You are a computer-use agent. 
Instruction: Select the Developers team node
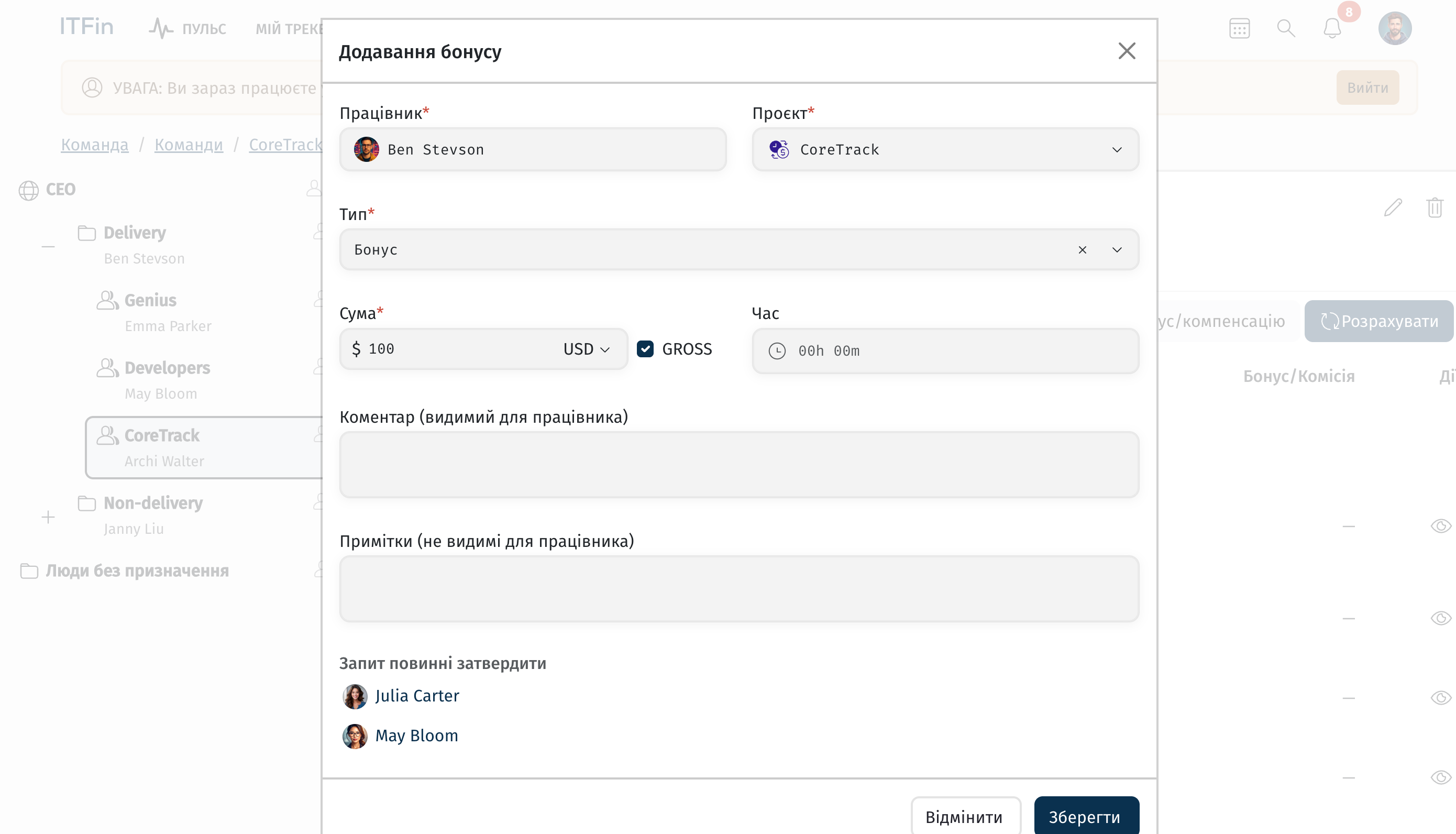click(x=167, y=368)
